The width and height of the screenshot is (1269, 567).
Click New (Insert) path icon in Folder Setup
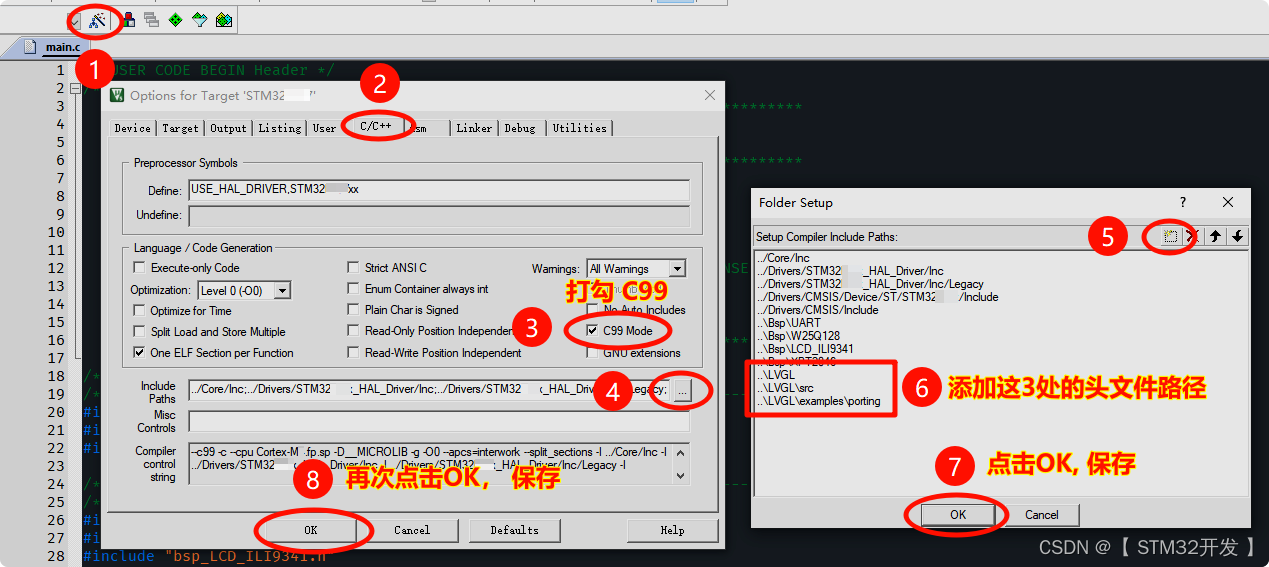pyautogui.click(x=1170, y=236)
